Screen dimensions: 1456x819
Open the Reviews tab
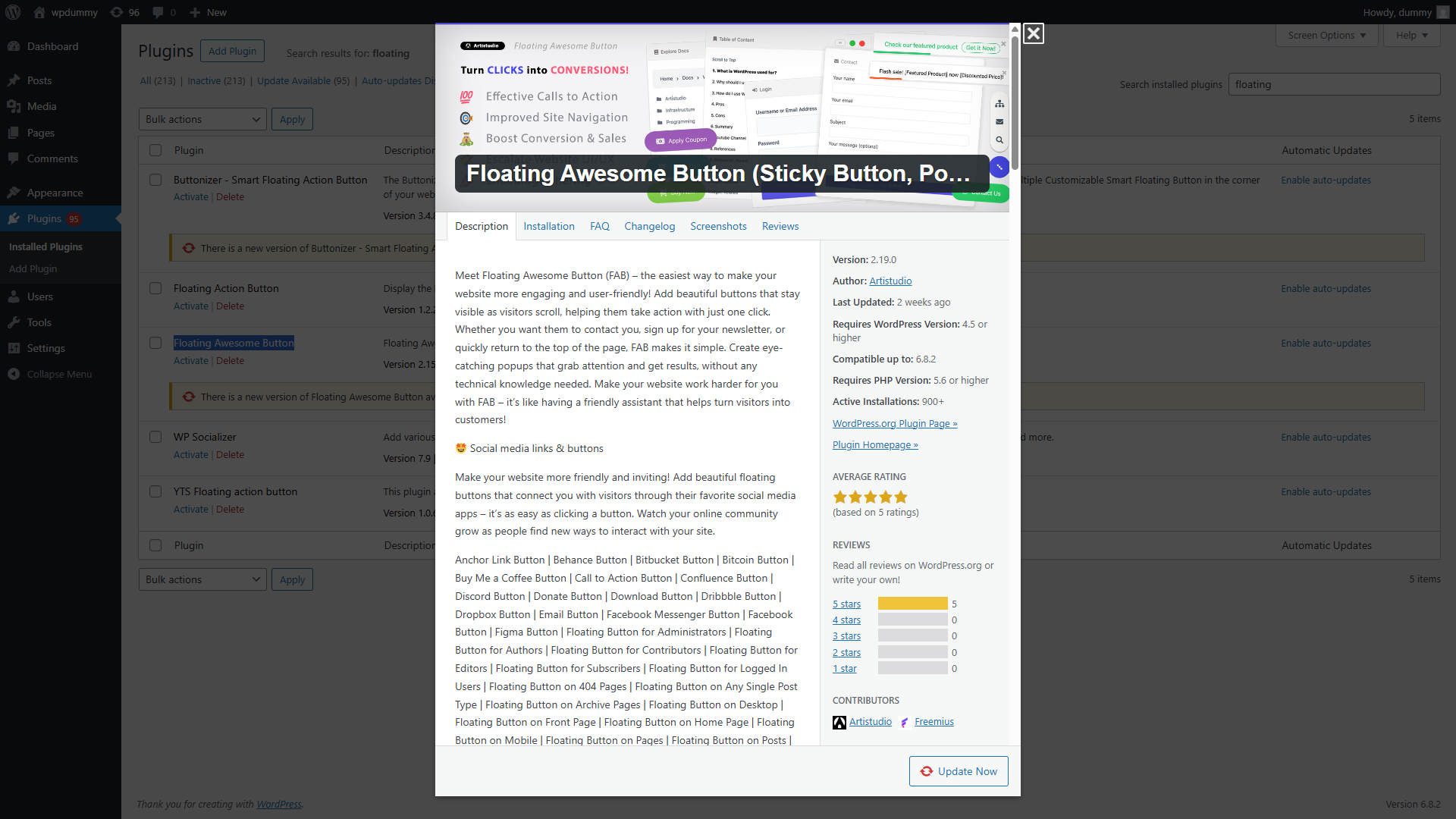tap(780, 226)
